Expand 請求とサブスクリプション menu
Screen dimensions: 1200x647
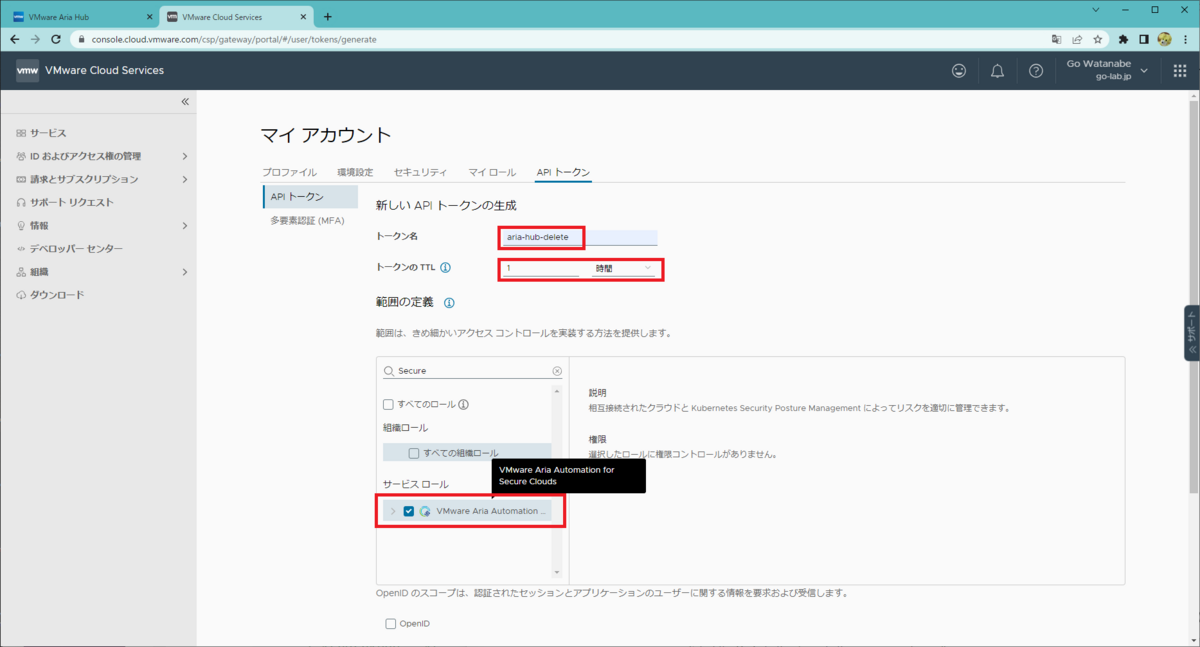[185, 179]
